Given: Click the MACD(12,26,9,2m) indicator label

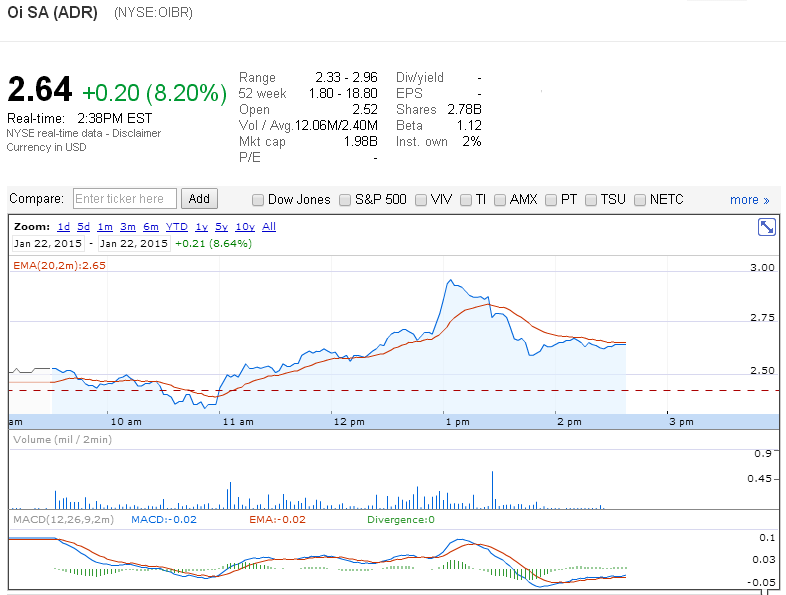Looking at the screenshot, I should pyautogui.click(x=64, y=519).
